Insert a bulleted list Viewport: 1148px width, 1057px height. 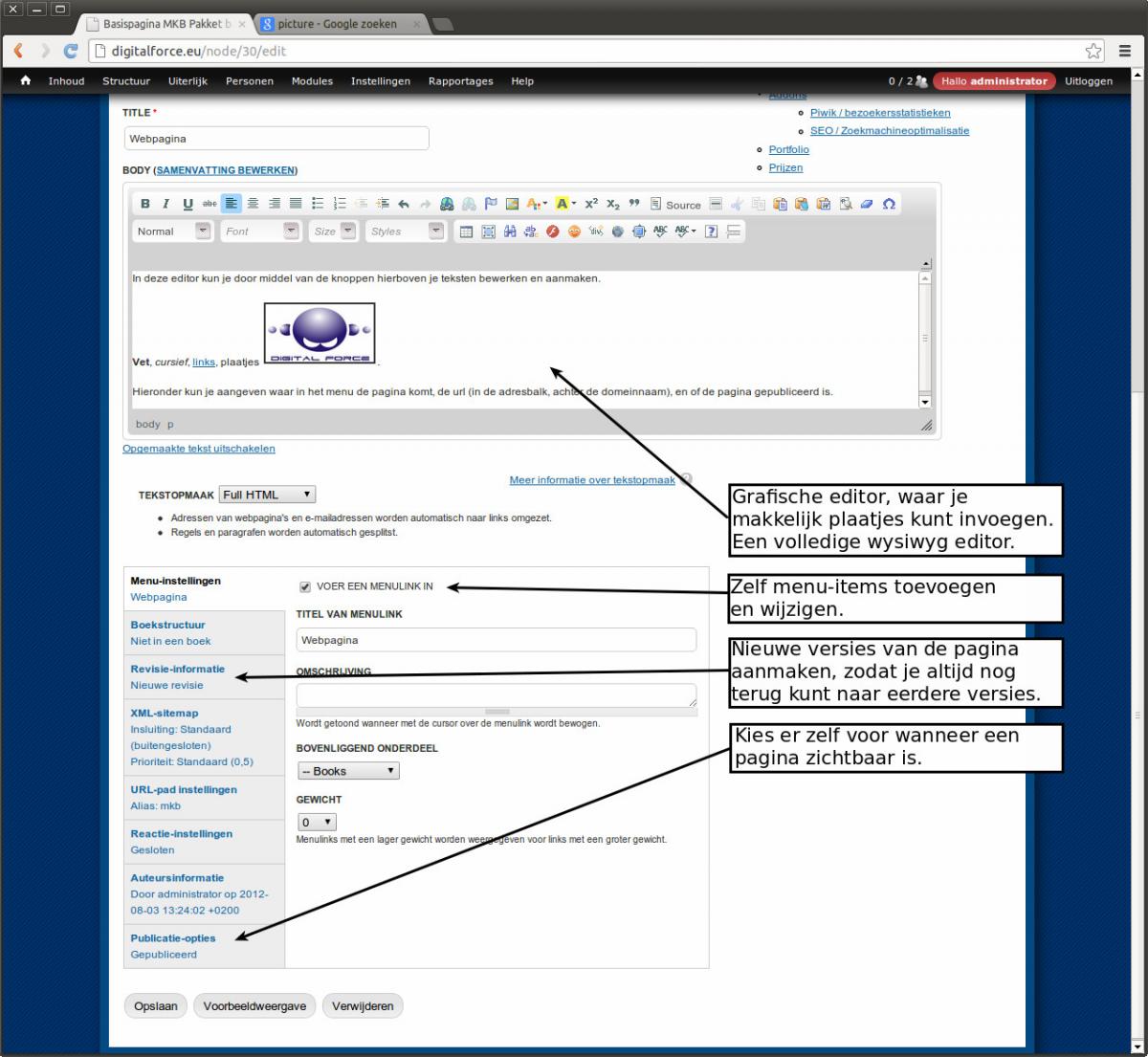318,204
